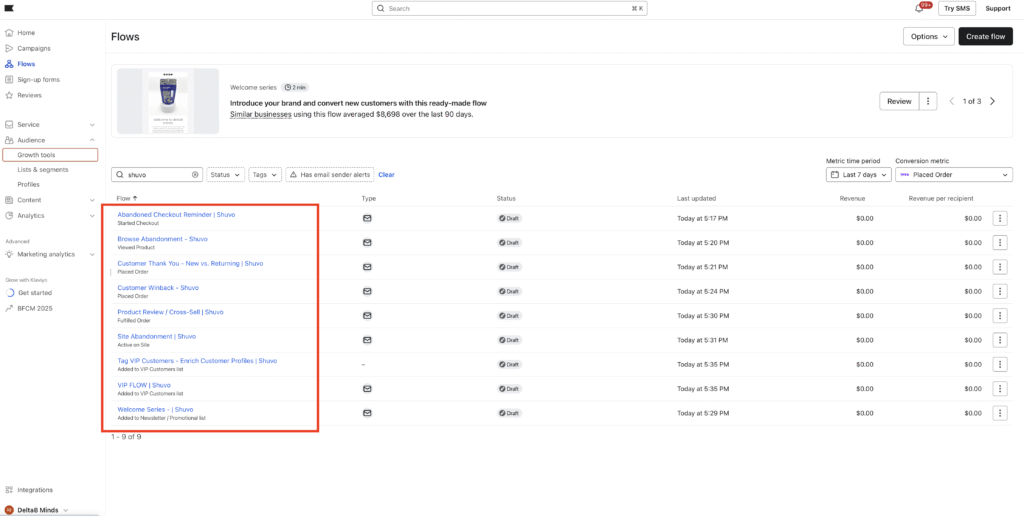Open three-dot menu for Abandoned Checkout Reminder row
The image size is (1024, 516).
pos(1000,218)
